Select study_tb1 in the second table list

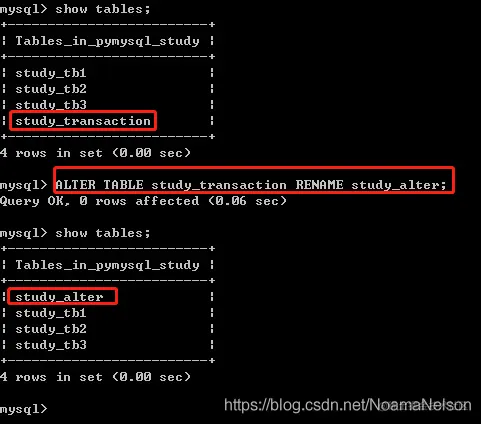[51, 313]
